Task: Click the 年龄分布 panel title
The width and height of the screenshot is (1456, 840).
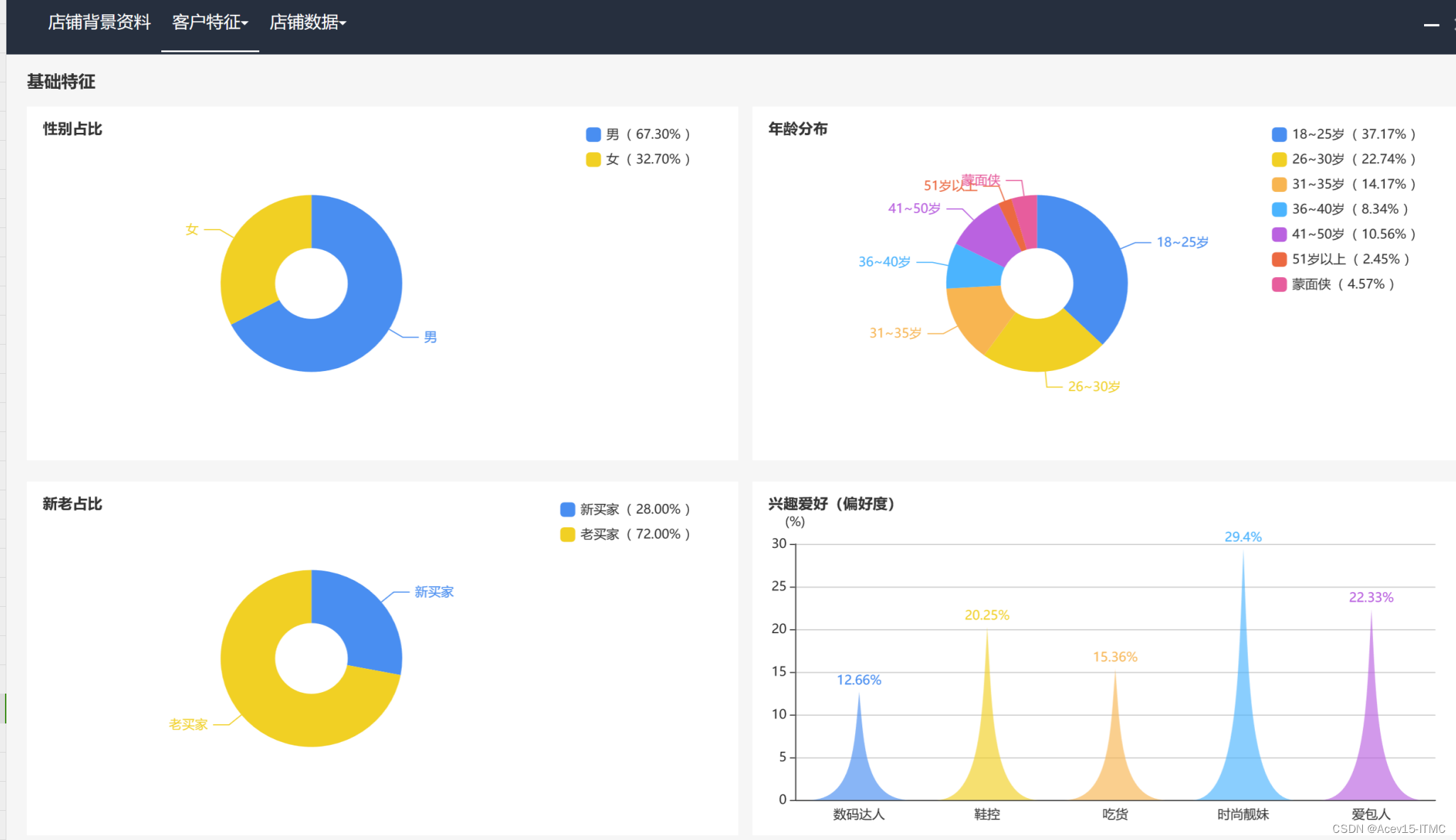Action: (798, 129)
